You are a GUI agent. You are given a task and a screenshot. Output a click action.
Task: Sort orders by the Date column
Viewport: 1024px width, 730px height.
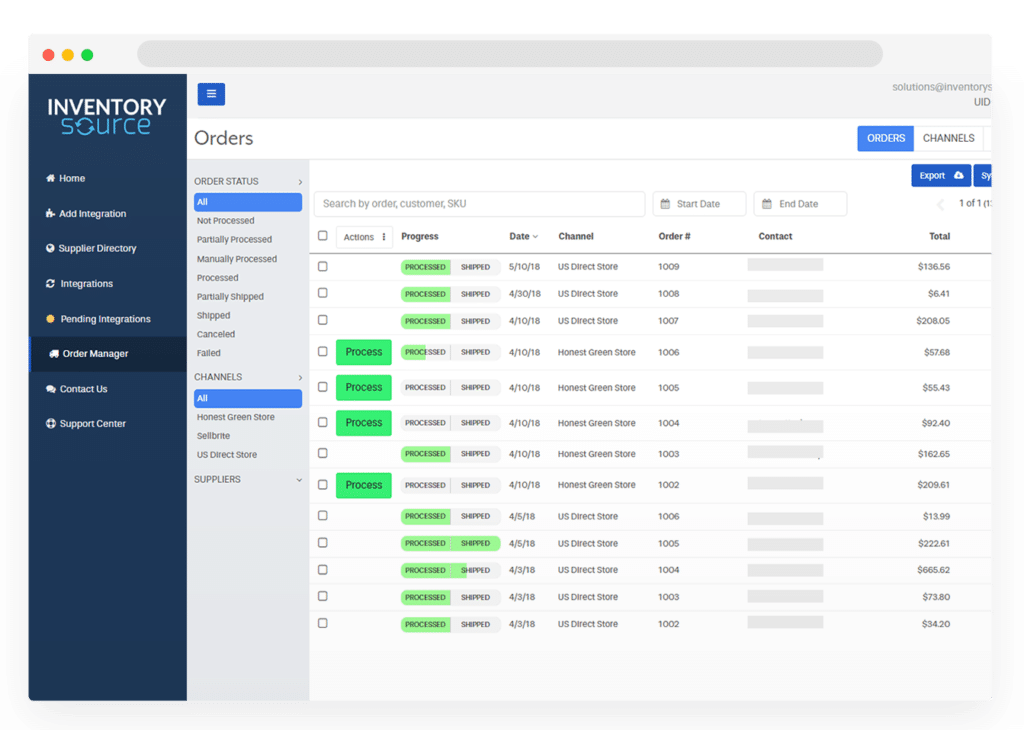[x=523, y=237]
